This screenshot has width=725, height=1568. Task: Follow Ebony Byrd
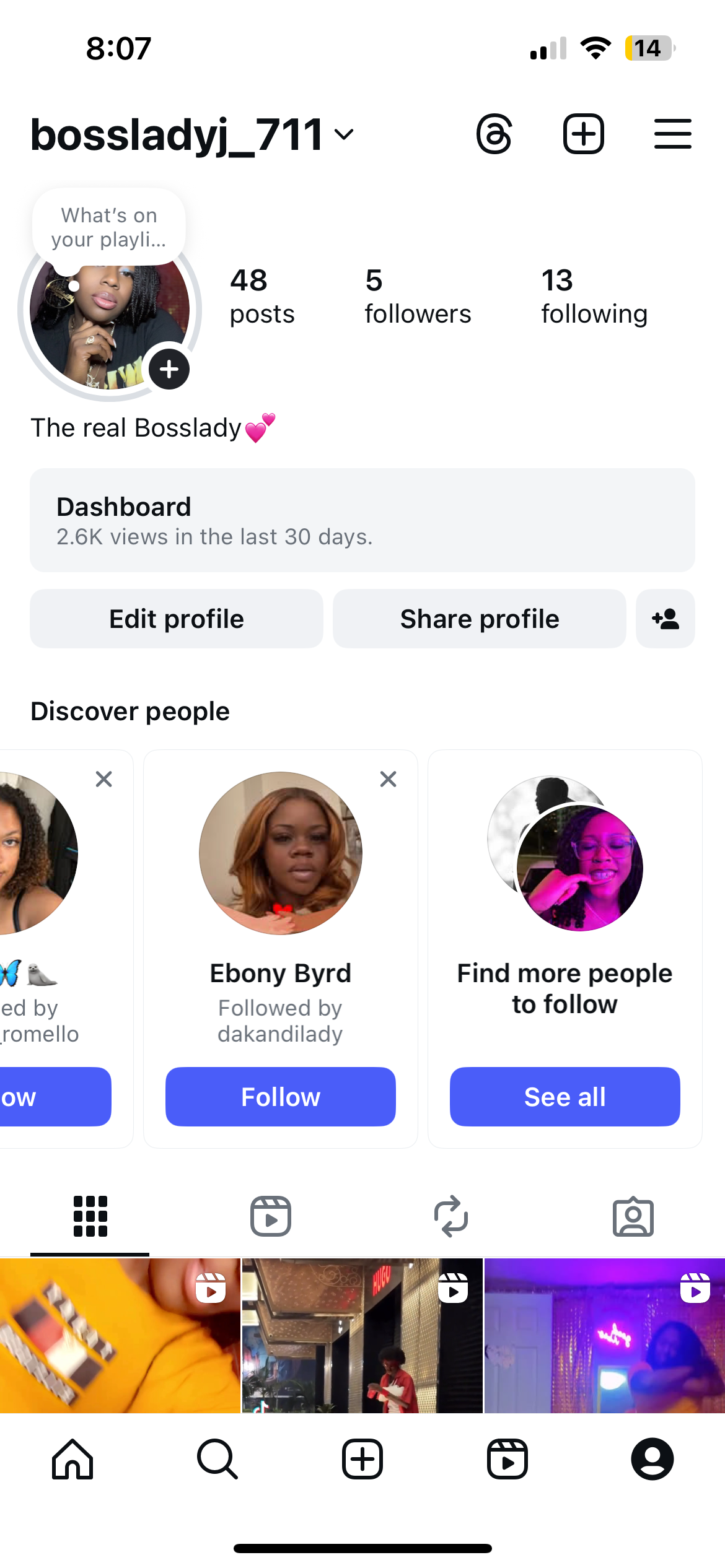[x=280, y=1097]
